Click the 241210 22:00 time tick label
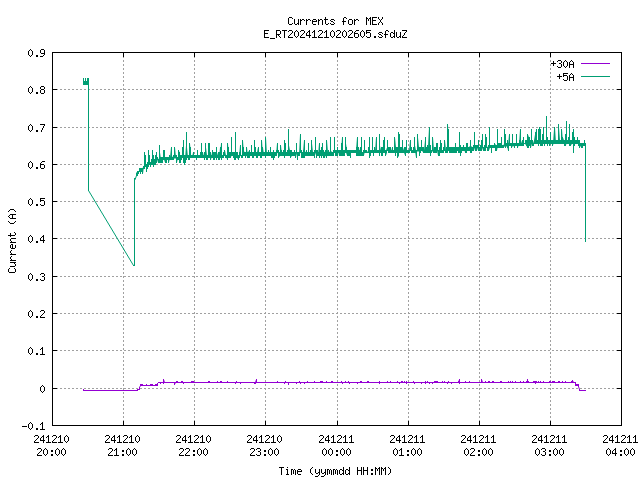 [x=193, y=446]
